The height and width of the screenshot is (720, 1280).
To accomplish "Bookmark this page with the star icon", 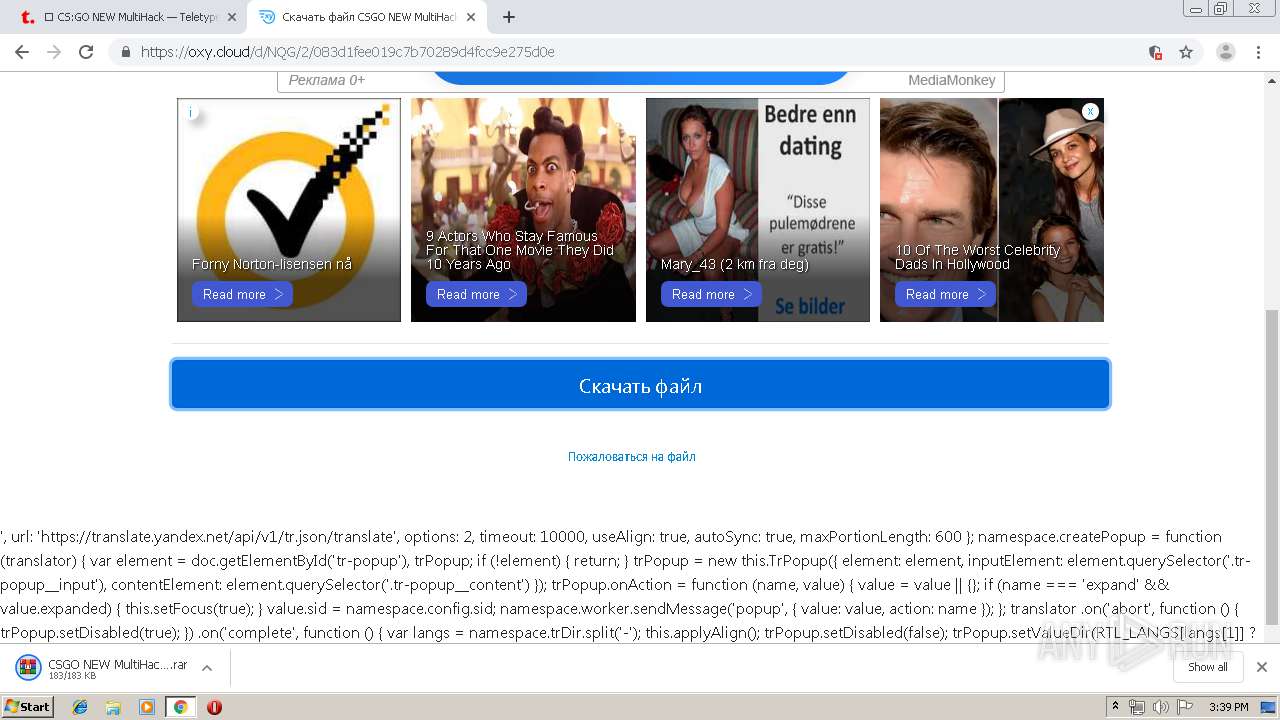I will coord(1186,52).
